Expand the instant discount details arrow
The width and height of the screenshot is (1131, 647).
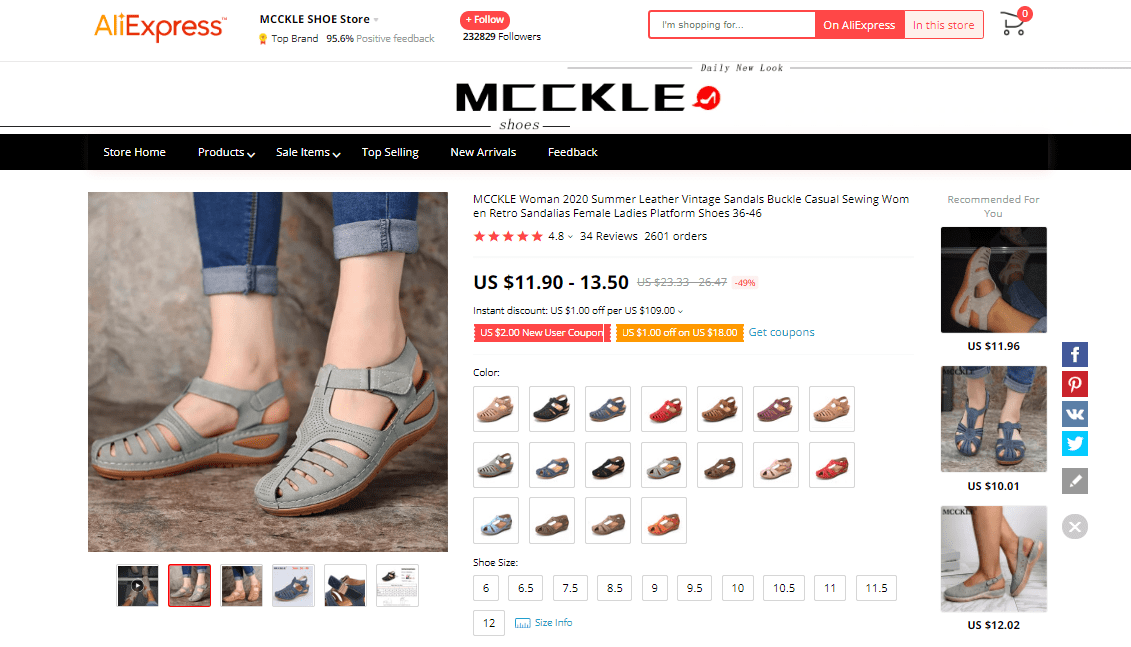click(681, 312)
